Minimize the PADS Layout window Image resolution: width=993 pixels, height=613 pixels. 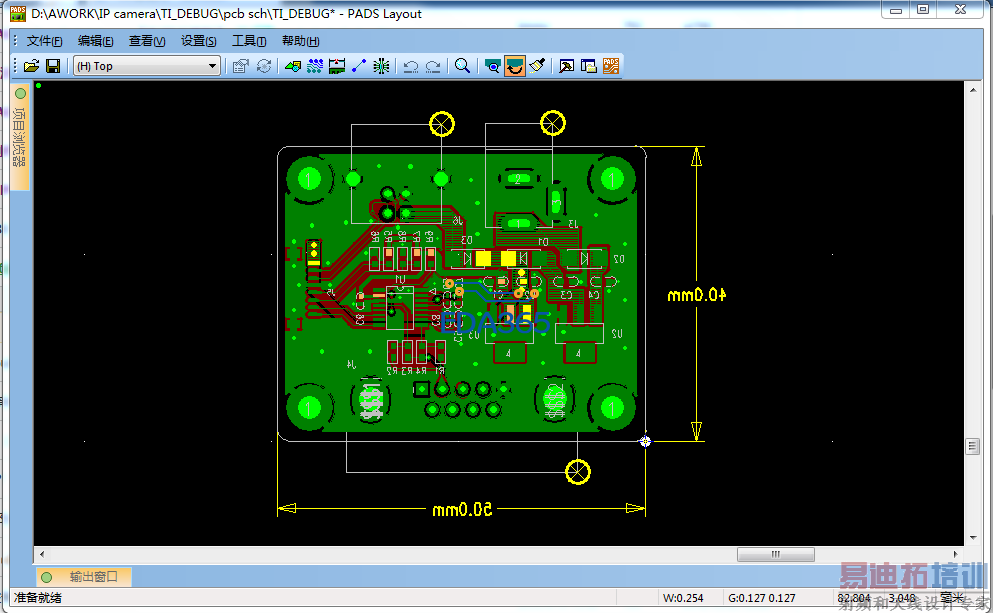click(x=895, y=9)
